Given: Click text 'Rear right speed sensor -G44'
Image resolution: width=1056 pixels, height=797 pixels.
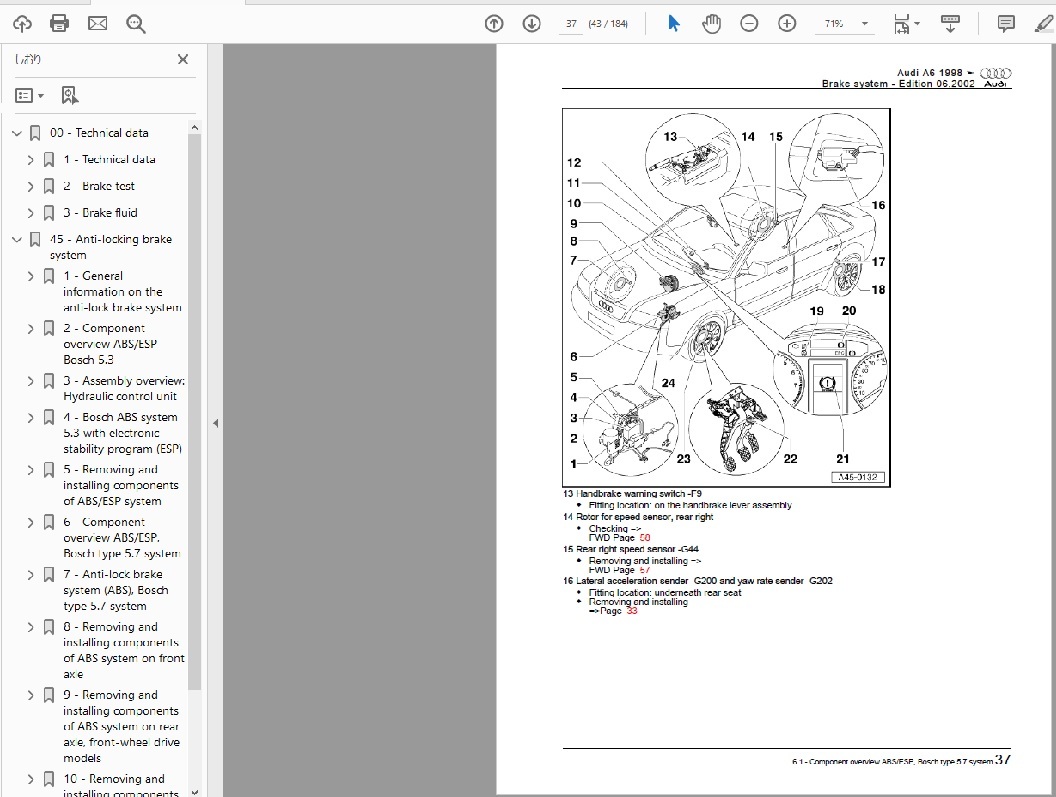Looking at the screenshot, I should pyautogui.click(x=637, y=549).
